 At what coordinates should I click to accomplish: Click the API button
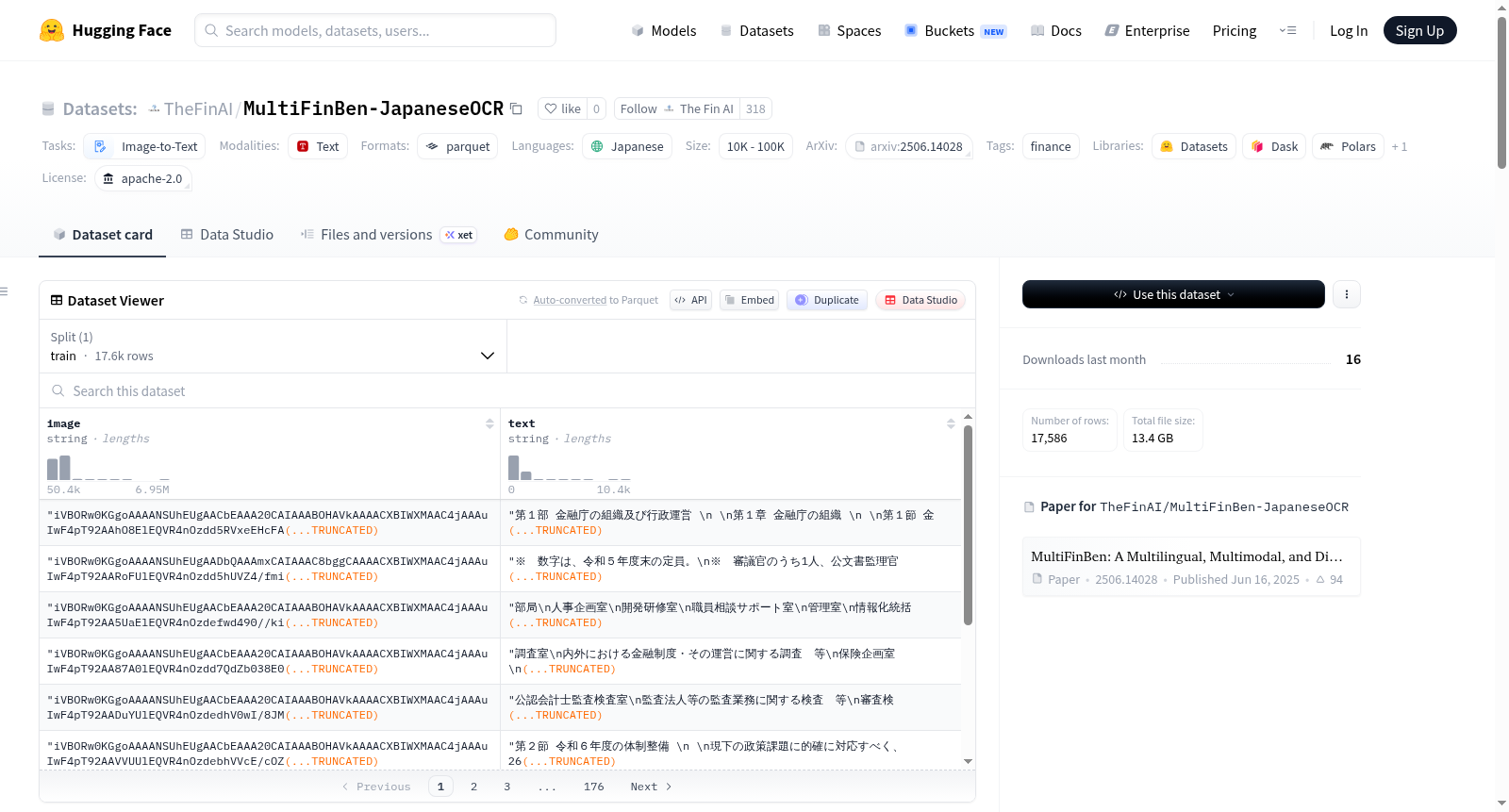690,300
